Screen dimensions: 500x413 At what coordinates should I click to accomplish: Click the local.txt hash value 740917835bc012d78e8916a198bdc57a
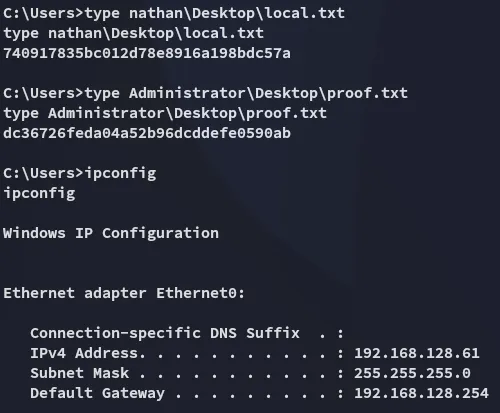147,53
